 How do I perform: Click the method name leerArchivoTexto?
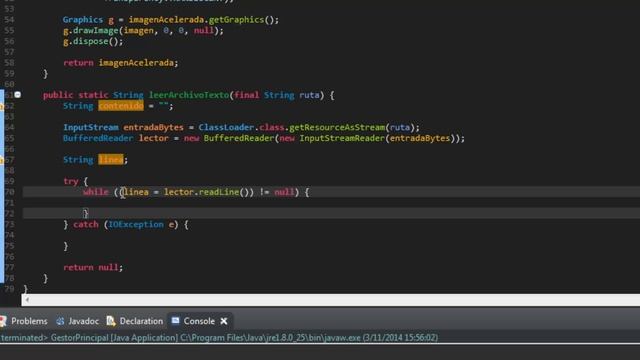tap(189, 95)
